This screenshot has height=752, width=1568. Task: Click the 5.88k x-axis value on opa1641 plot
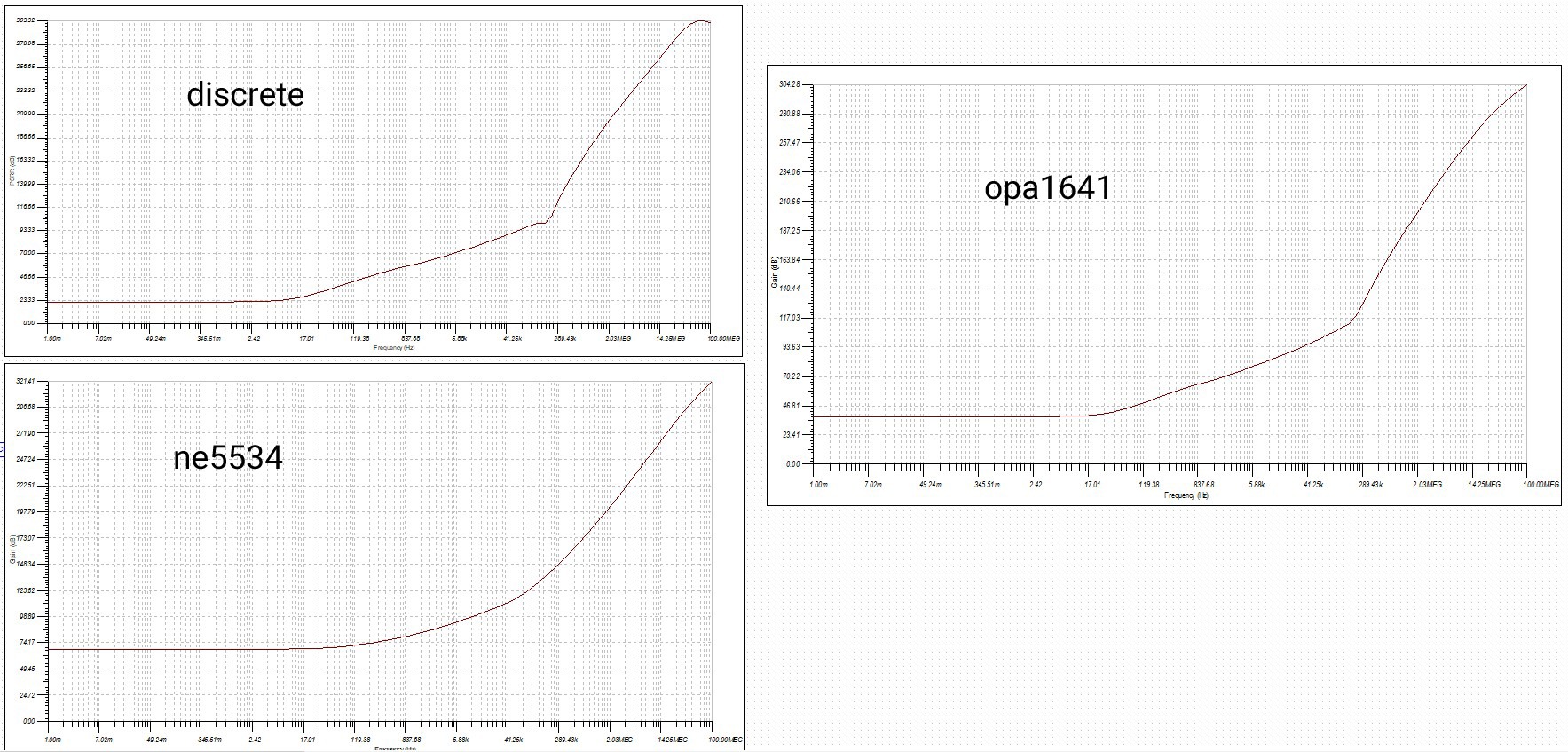1257,485
